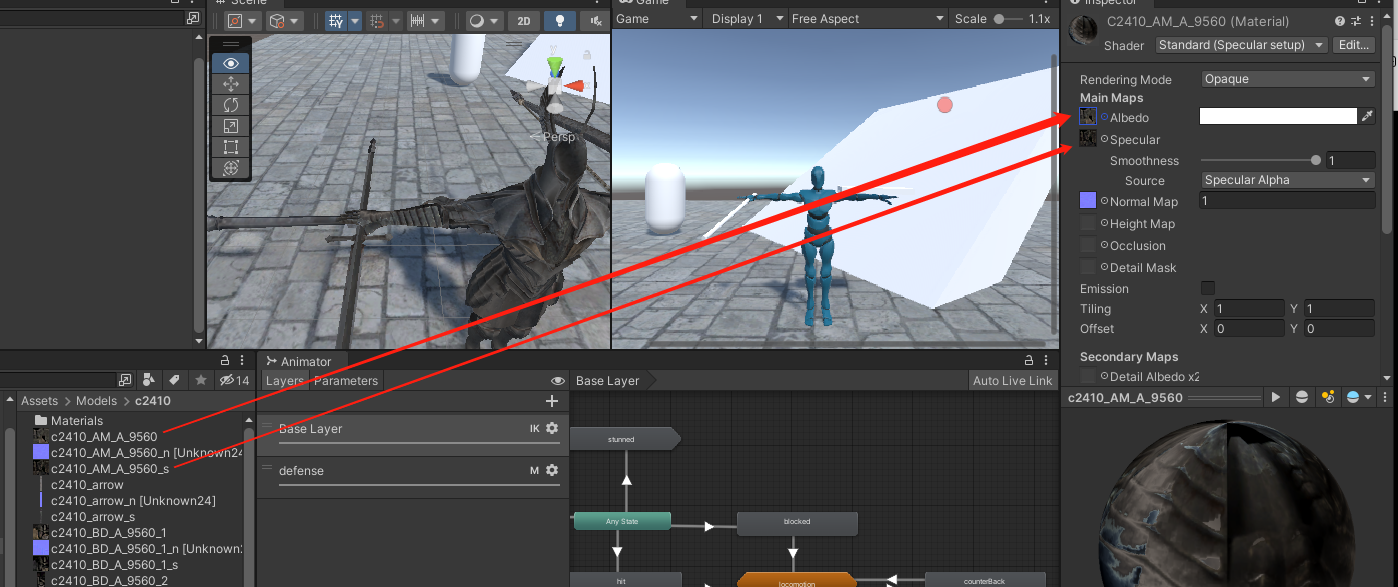The image size is (1398, 587).
Task: Switch to Animator Layers tab
Action: [x=285, y=381]
